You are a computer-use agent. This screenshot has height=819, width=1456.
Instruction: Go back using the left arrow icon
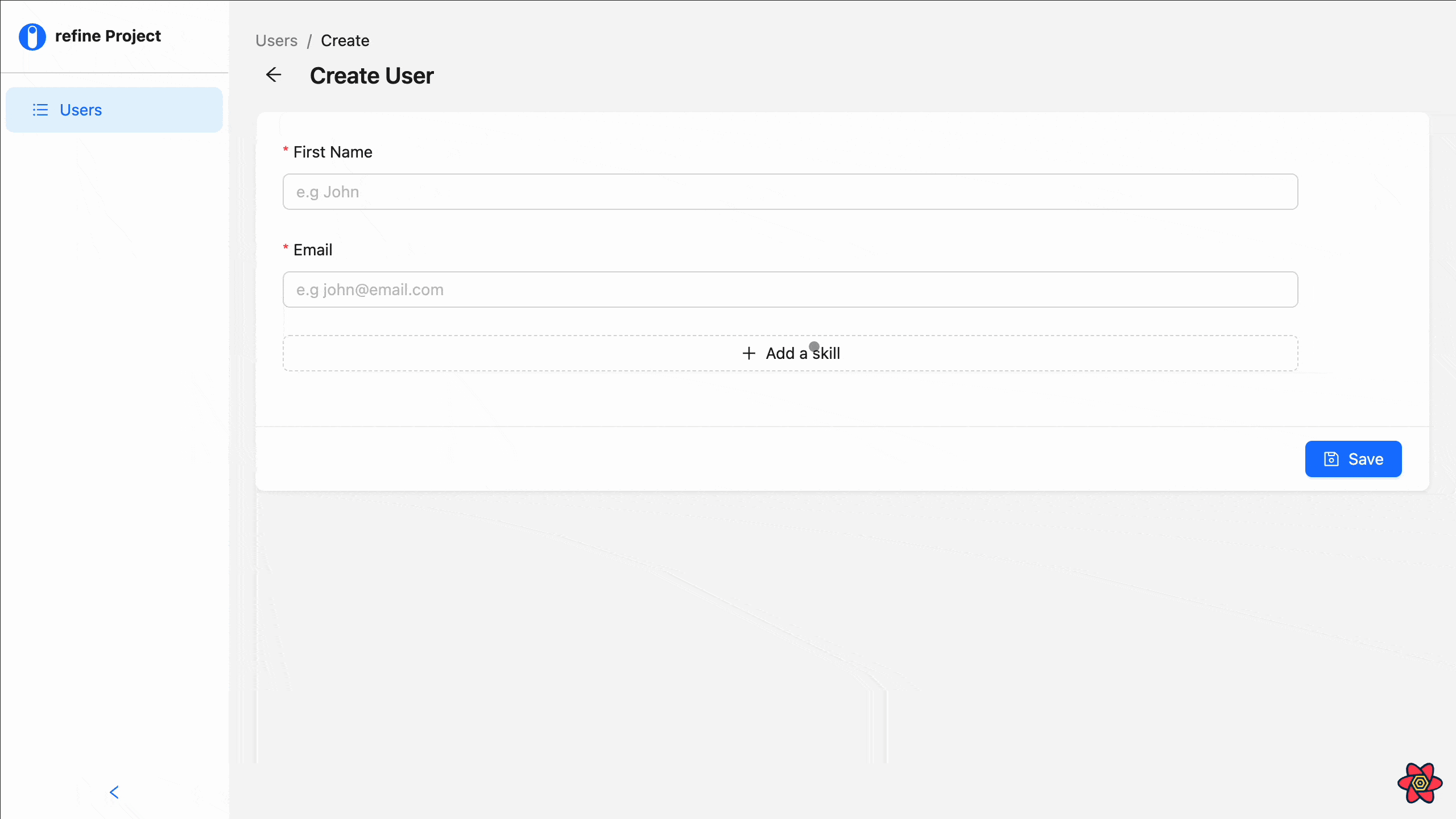(274, 75)
